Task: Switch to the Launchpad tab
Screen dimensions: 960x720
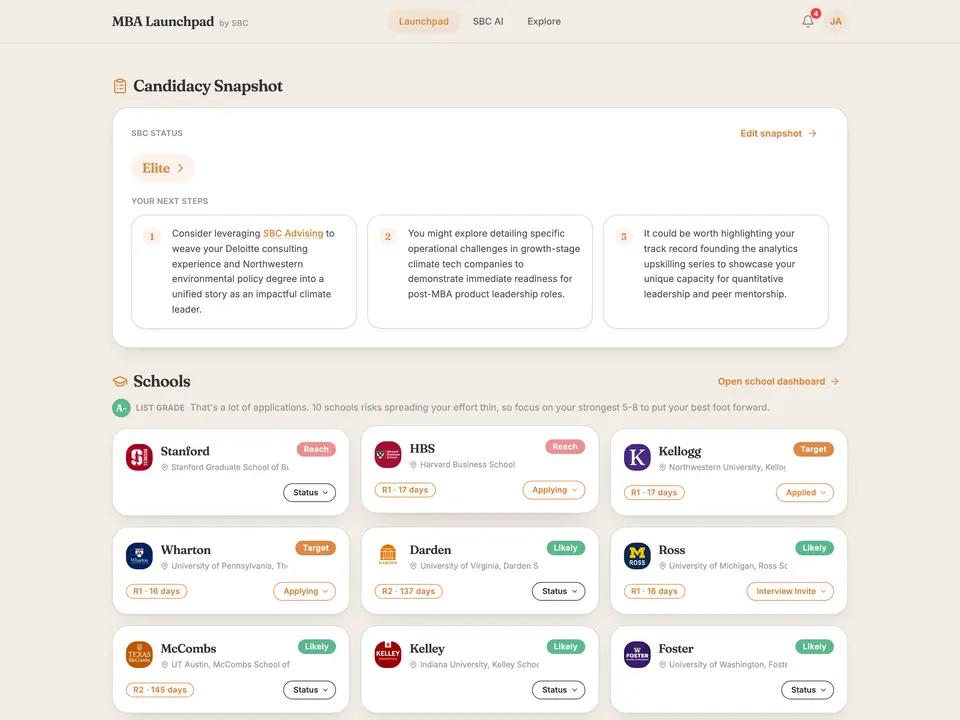Action: 424,21
